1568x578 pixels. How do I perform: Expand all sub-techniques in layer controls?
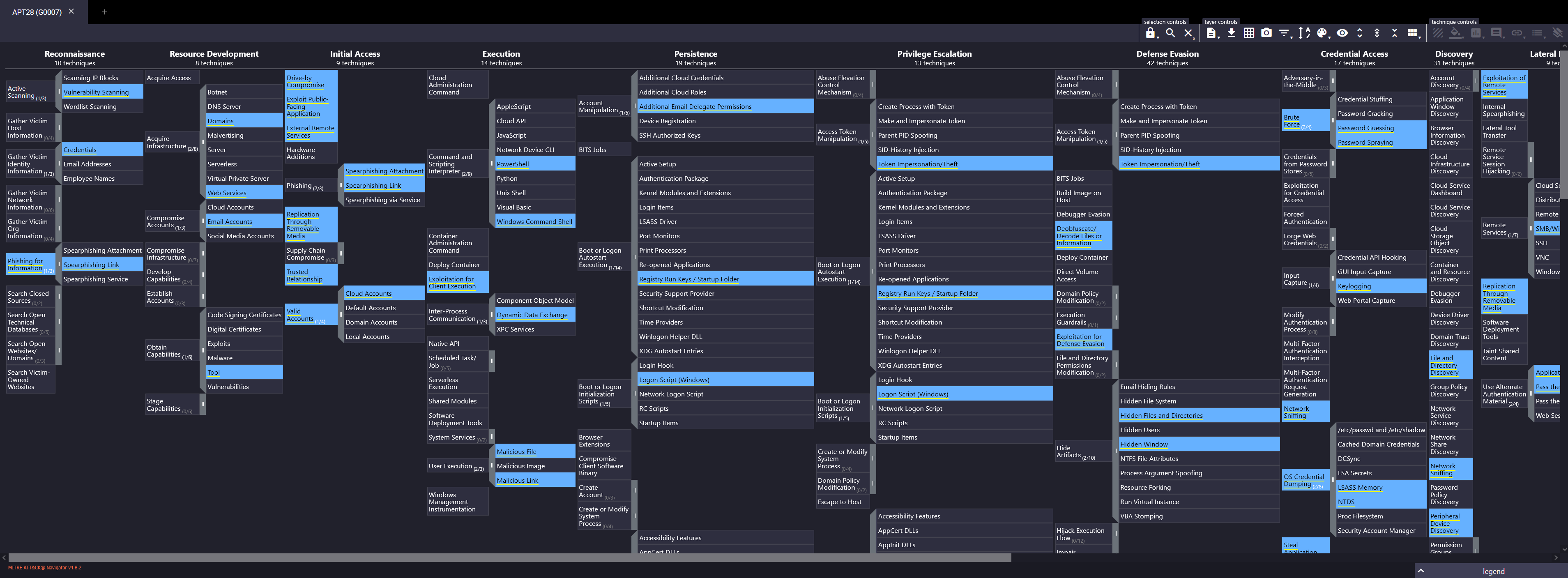(1360, 33)
